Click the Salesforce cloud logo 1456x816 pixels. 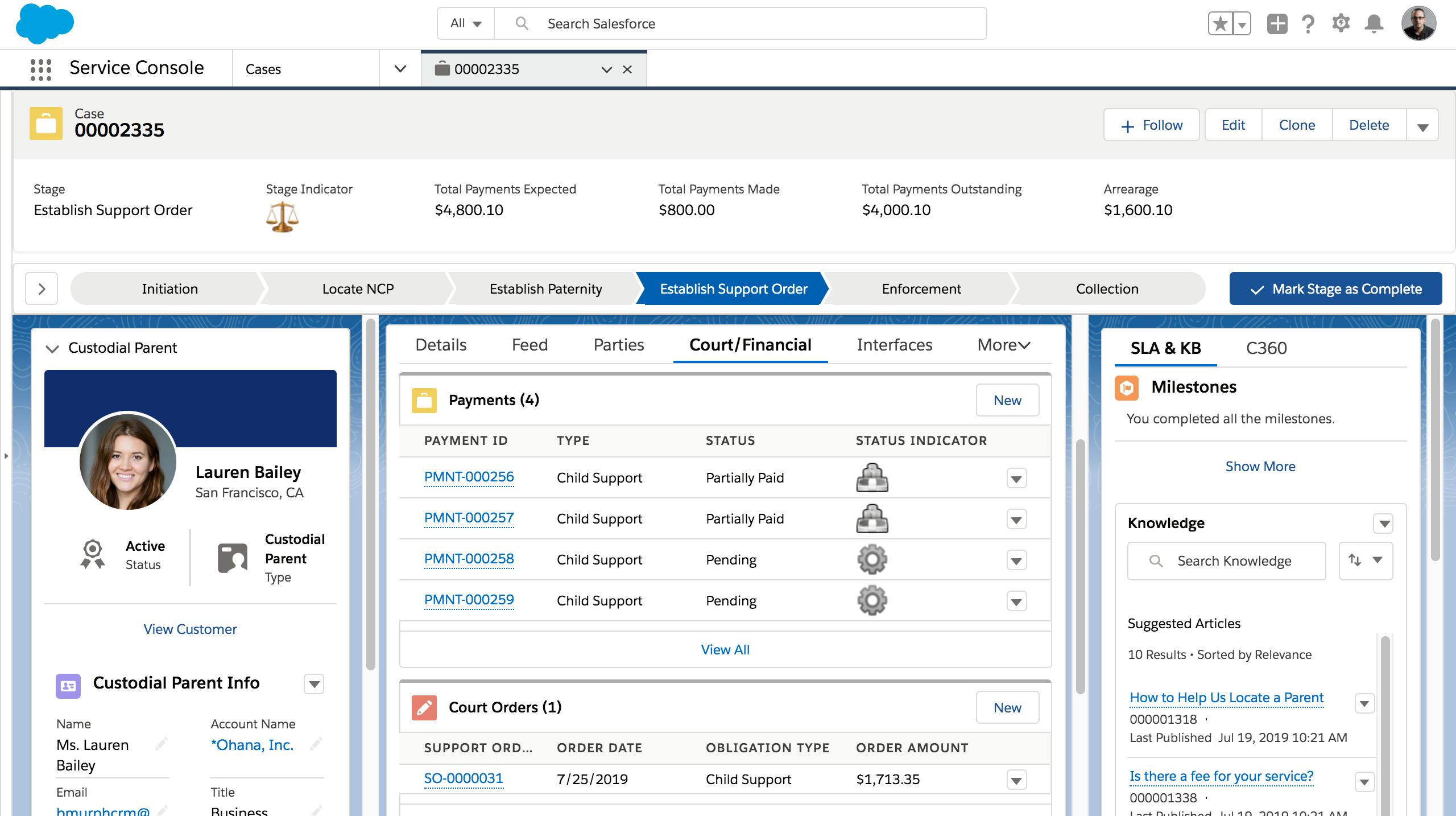coord(45,24)
